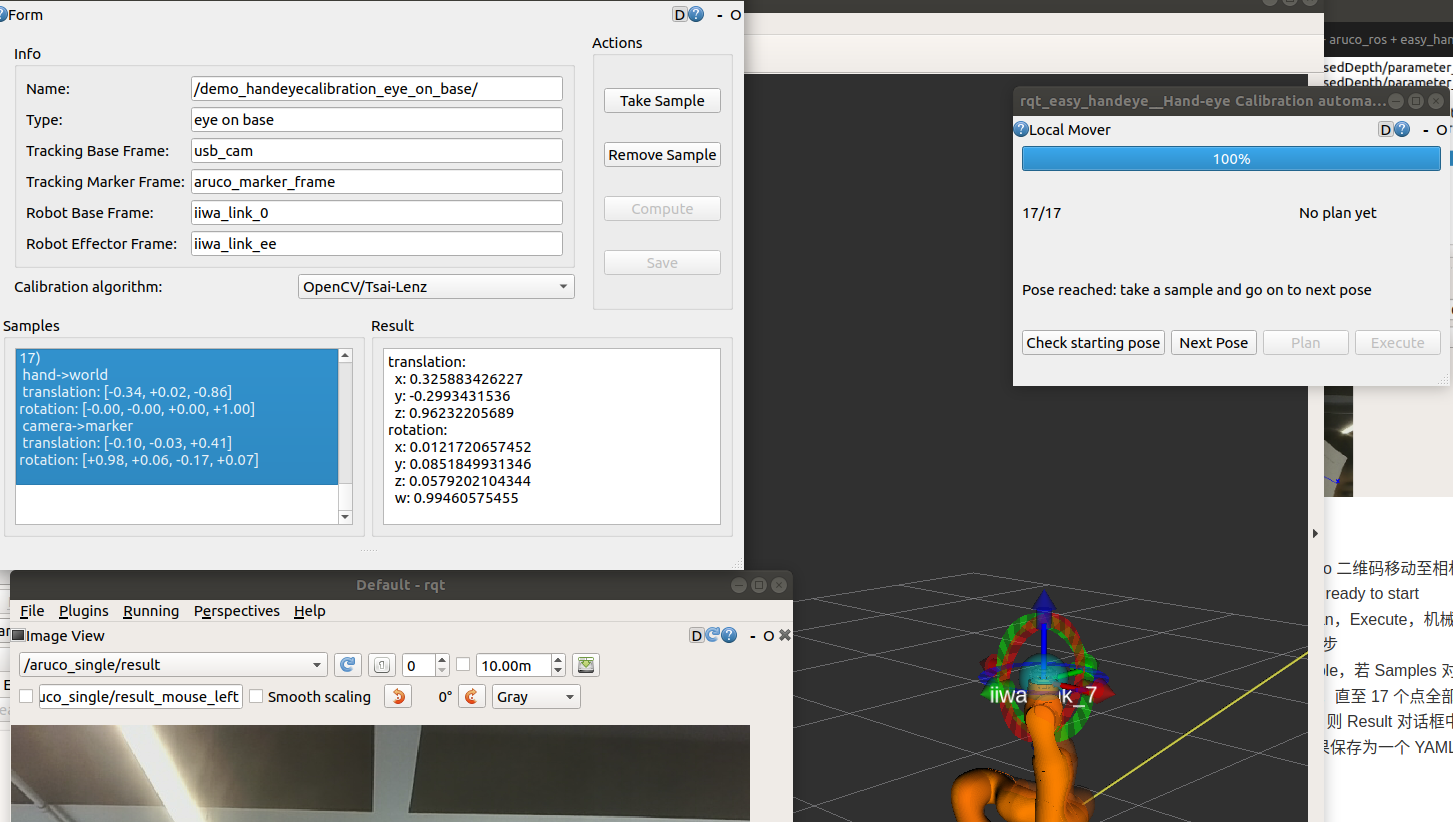This screenshot has width=1453, height=822.
Task: Click the zoom 1:1 icon in Image View
Action: point(382,664)
